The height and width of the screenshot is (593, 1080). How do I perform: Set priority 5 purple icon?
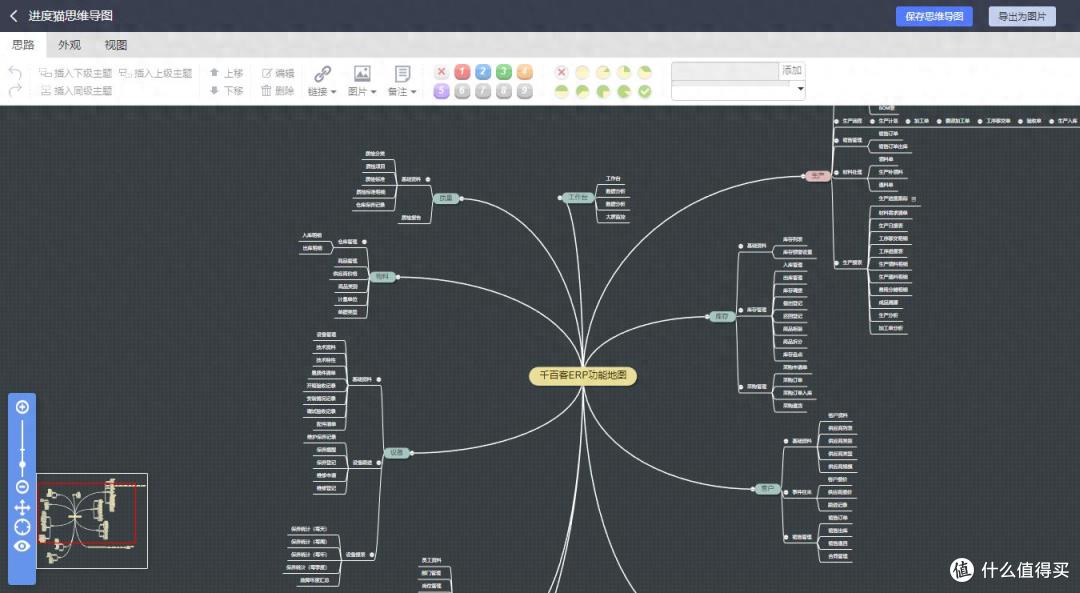click(x=442, y=91)
